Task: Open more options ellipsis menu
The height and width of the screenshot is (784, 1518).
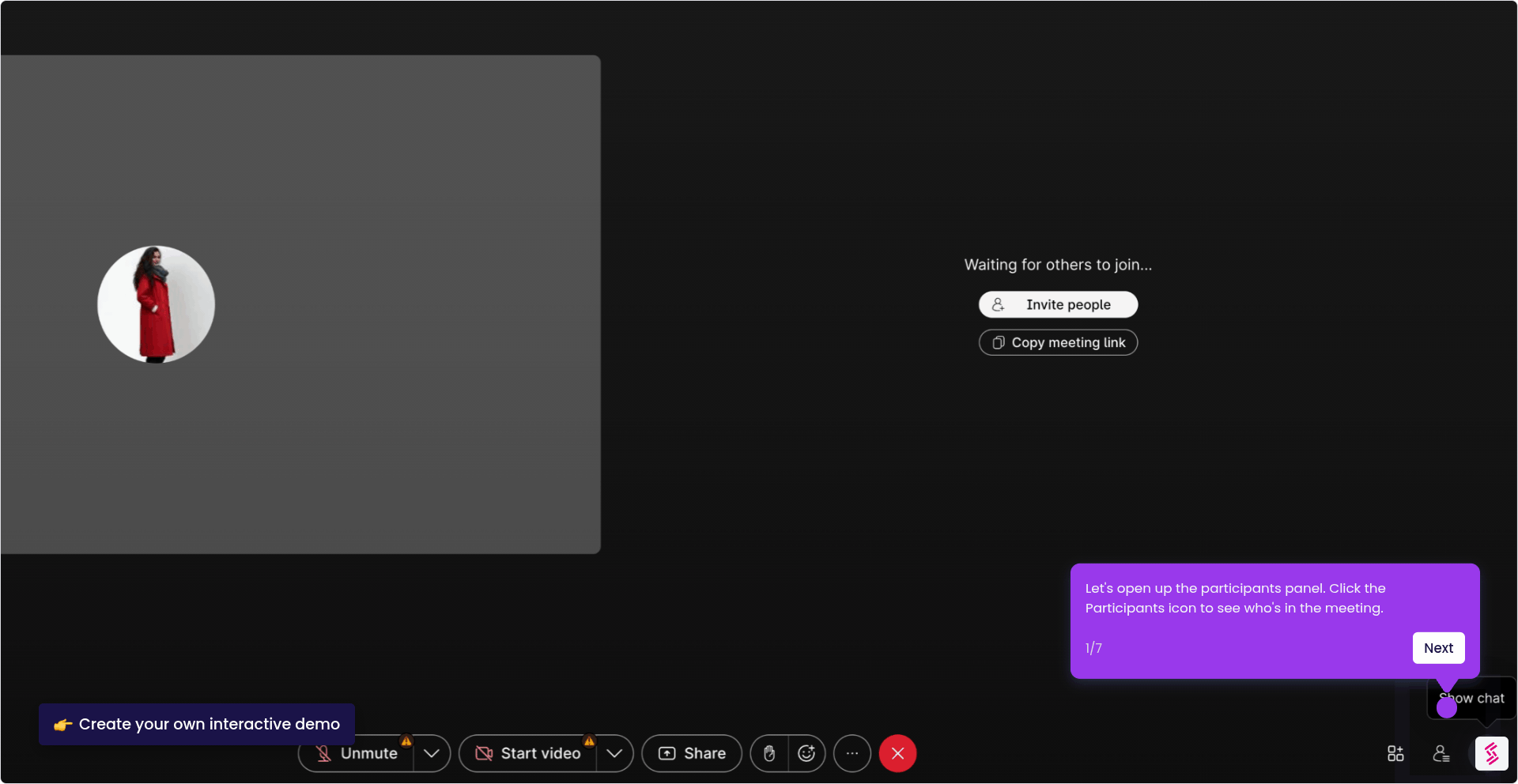Action: (x=852, y=753)
